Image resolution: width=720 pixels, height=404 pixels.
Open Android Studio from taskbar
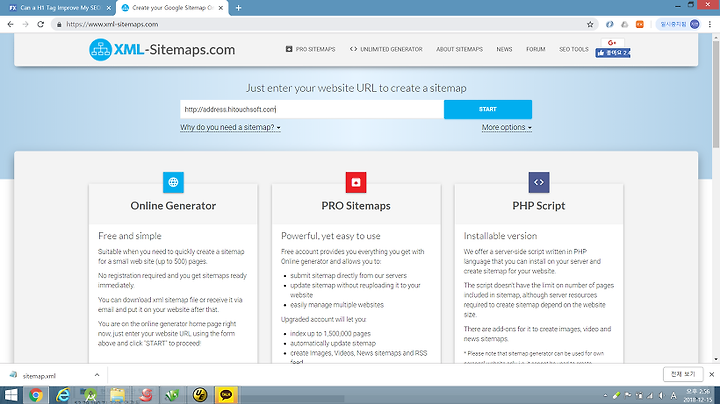pos(90,395)
